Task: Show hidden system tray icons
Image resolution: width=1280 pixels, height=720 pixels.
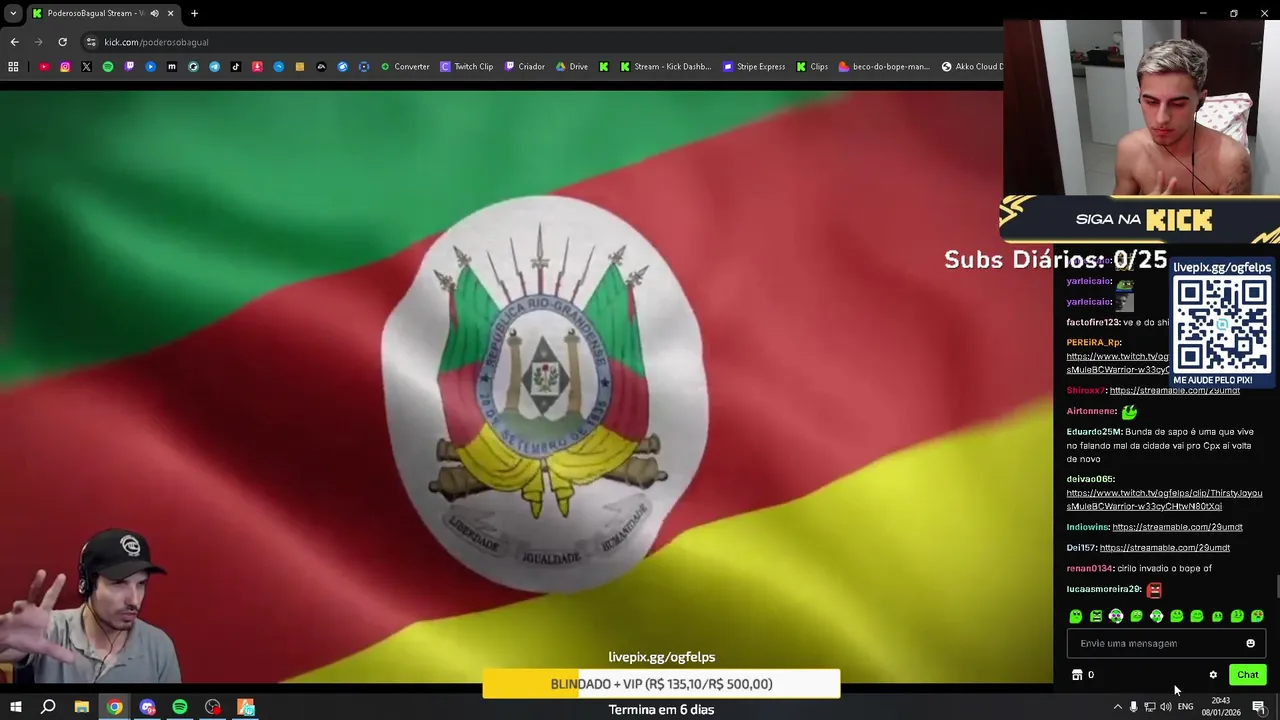Action: (1118, 707)
